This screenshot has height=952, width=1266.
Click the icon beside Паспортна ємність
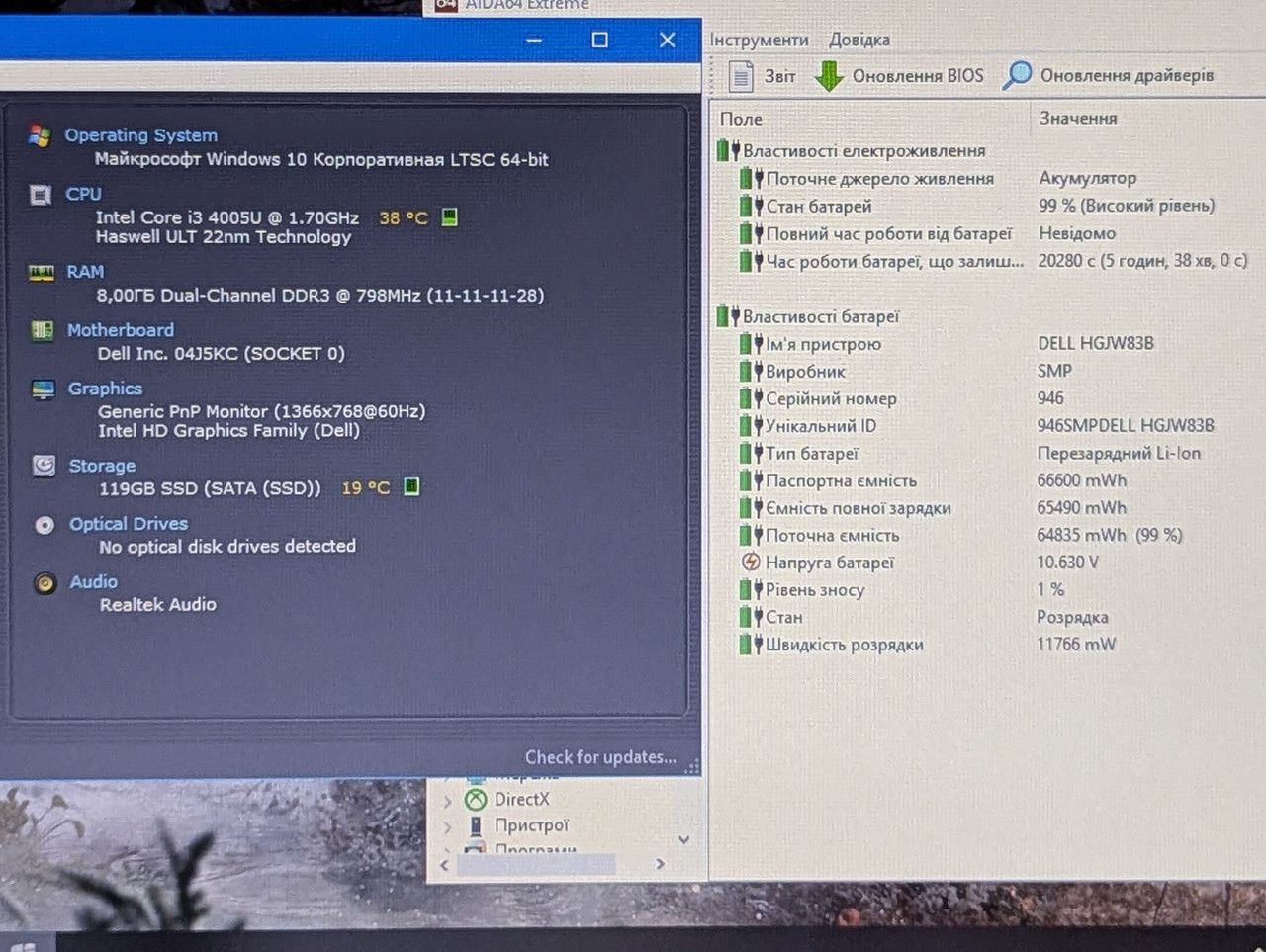click(752, 480)
